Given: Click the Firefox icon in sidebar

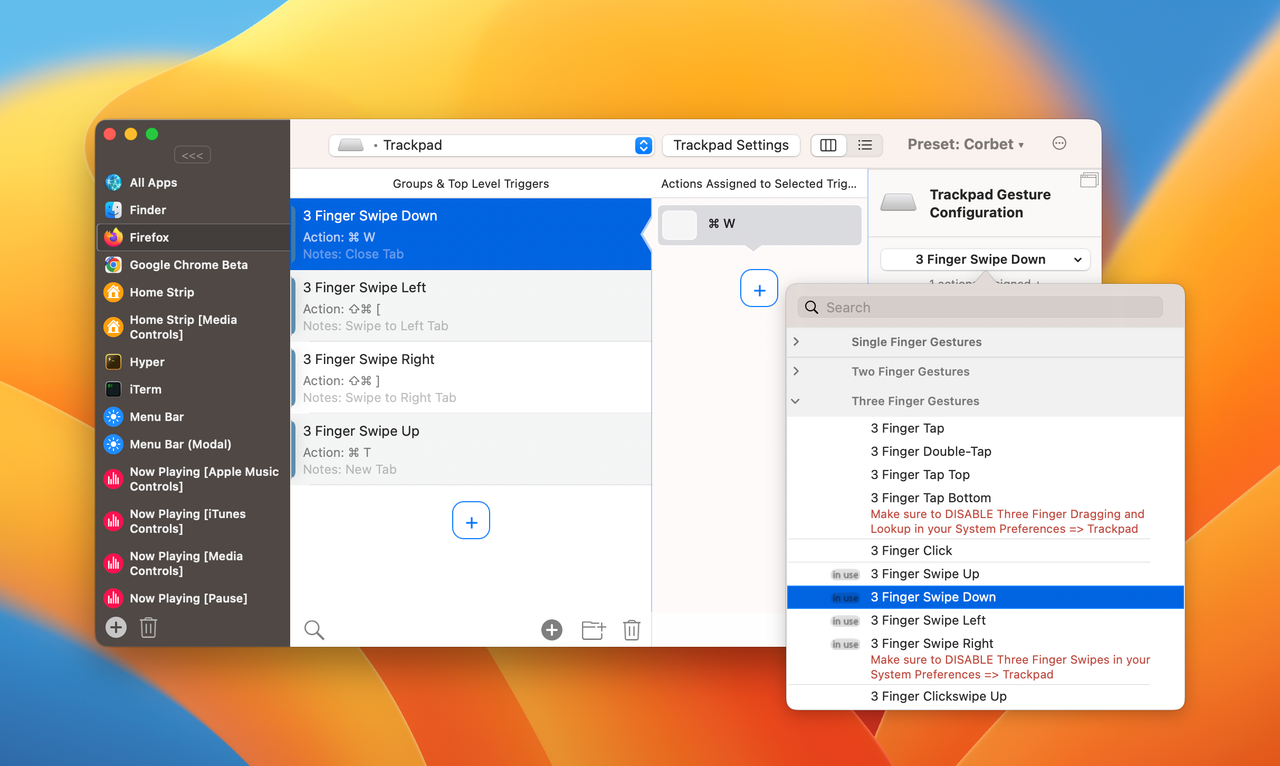Looking at the screenshot, I should tap(114, 237).
